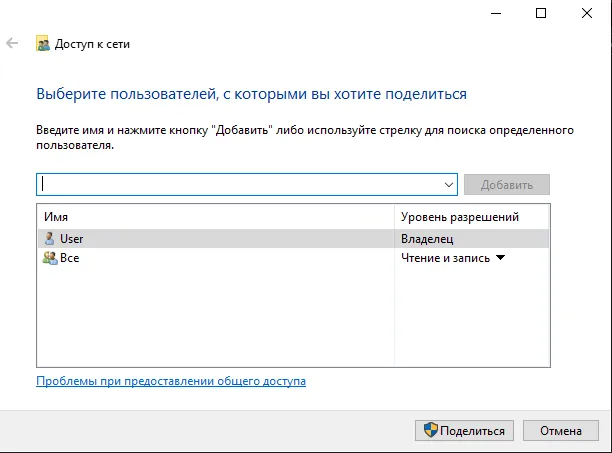Click the Доступ к сети window title
The image size is (612, 453).
[92, 44]
